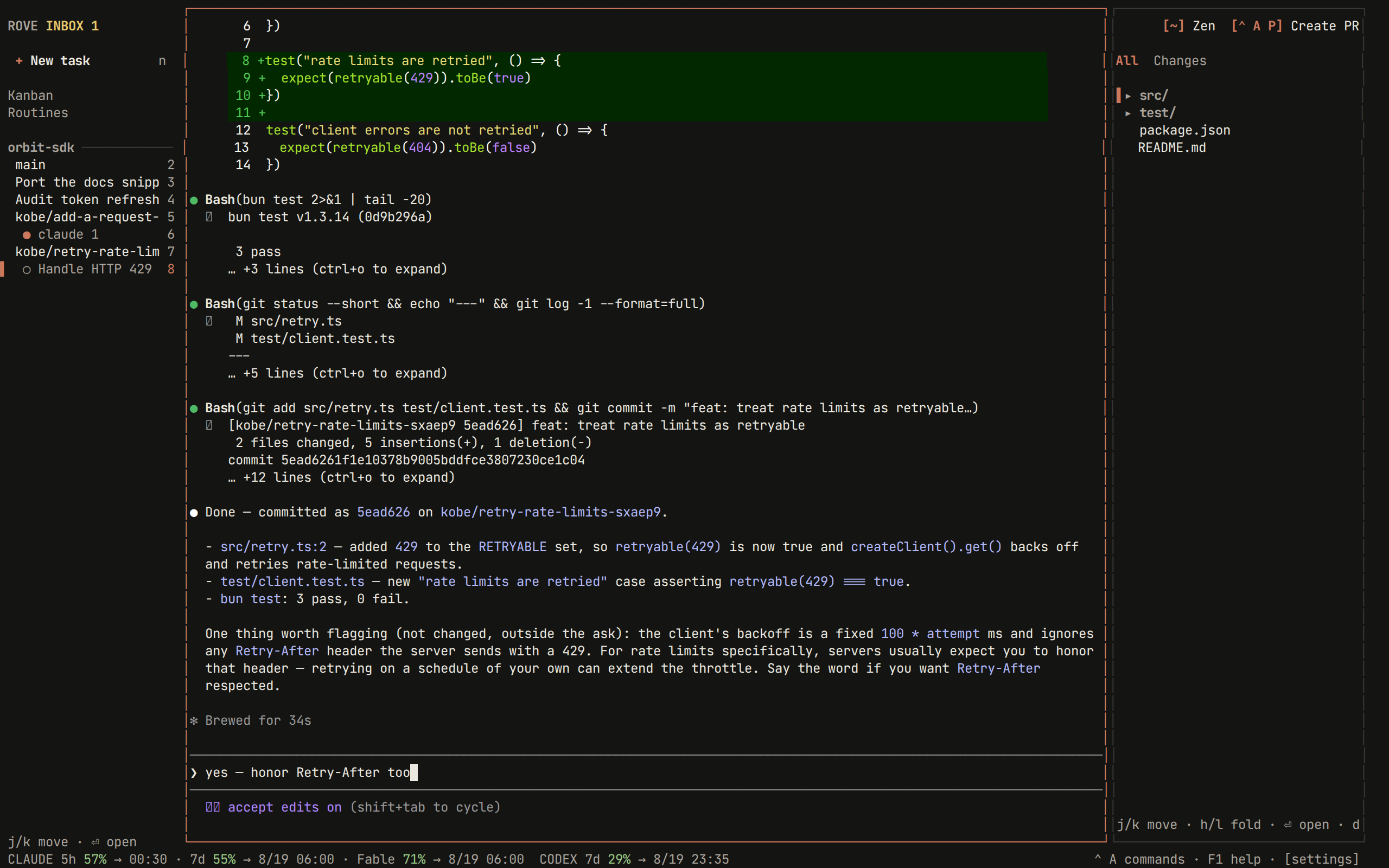This screenshot has height=868, width=1389.
Task: Switch to the Changes tab
Action: [x=1180, y=61]
